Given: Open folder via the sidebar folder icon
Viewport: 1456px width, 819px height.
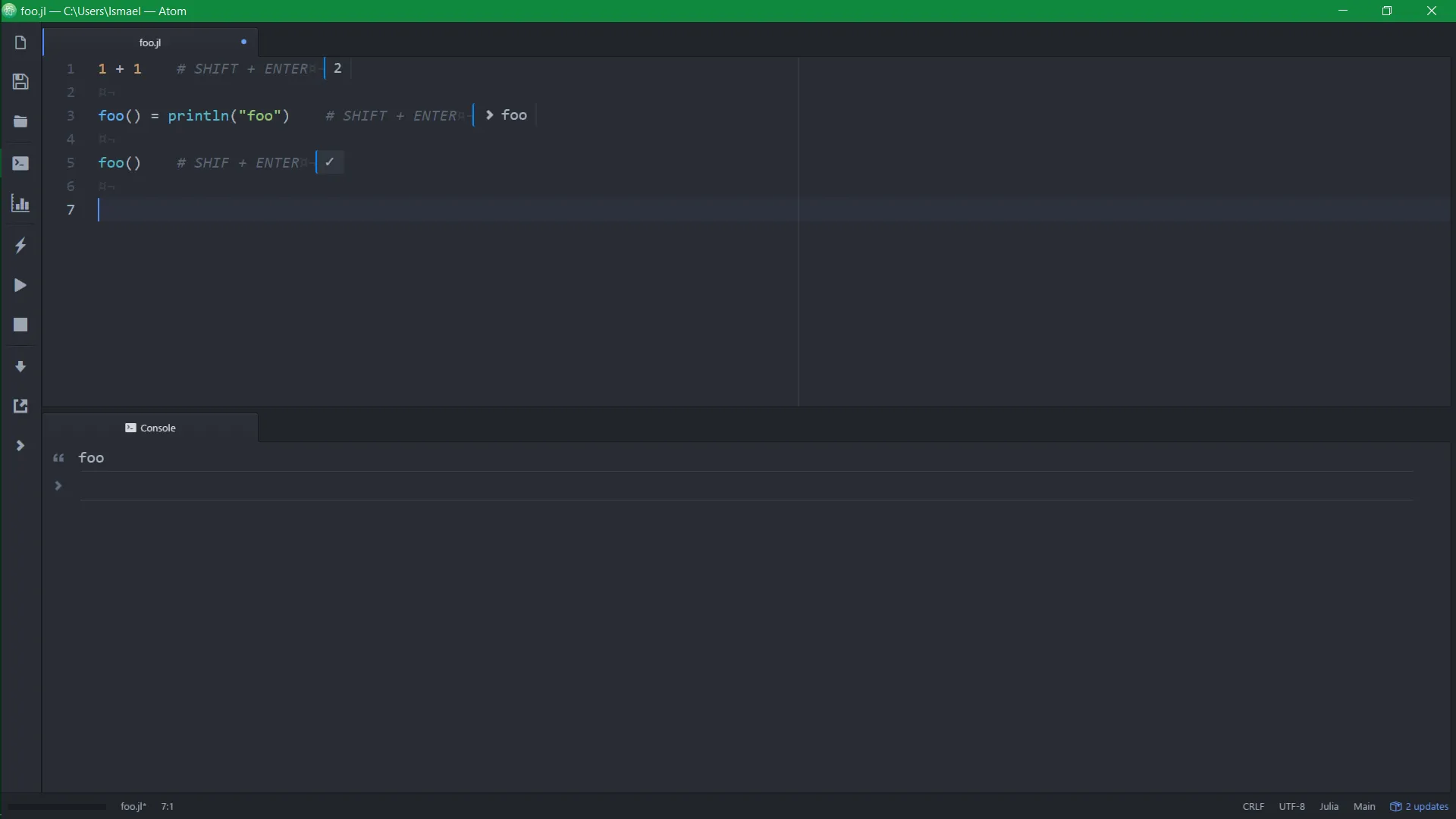Looking at the screenshot, I should tap(20, 121).
